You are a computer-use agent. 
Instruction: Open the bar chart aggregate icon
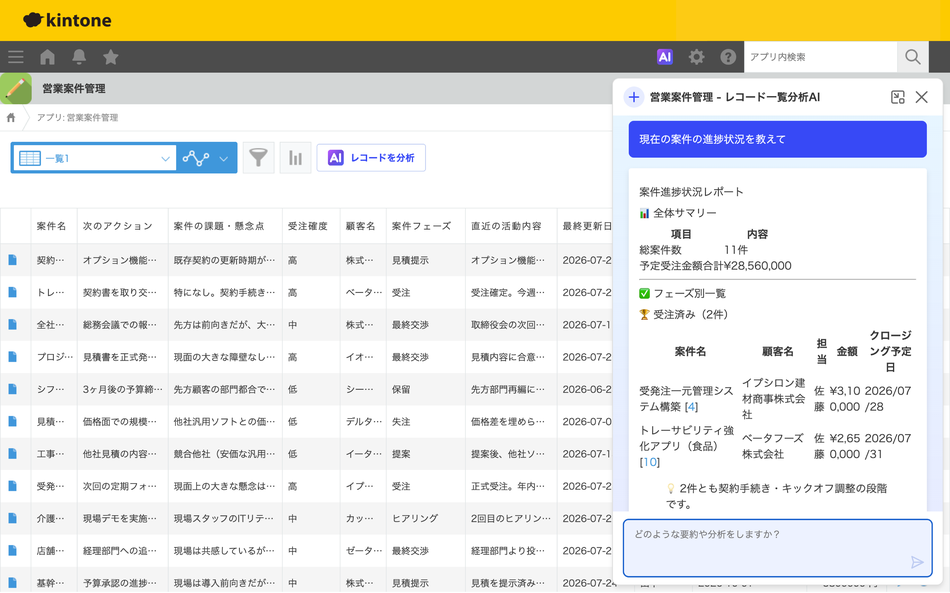[x=296, y=158]
